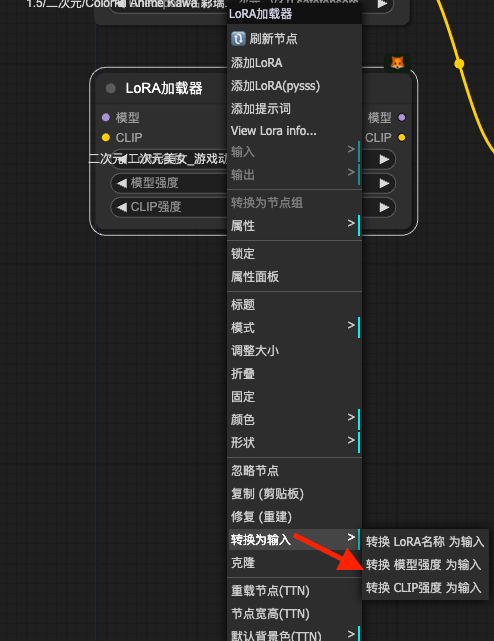Increase 模型强度 with right arrow
494x641 pixels.
pyautogui.click(x=384, y=183)
